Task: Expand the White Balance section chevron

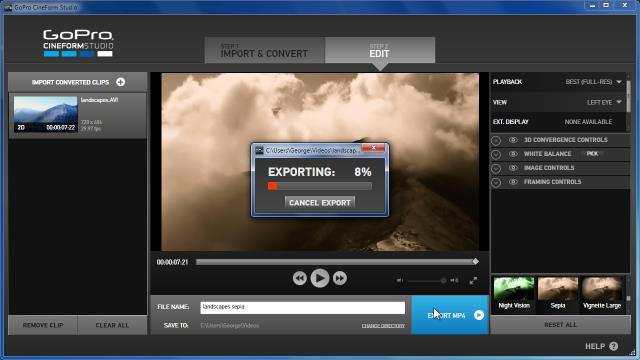Action: pos(496,154)
